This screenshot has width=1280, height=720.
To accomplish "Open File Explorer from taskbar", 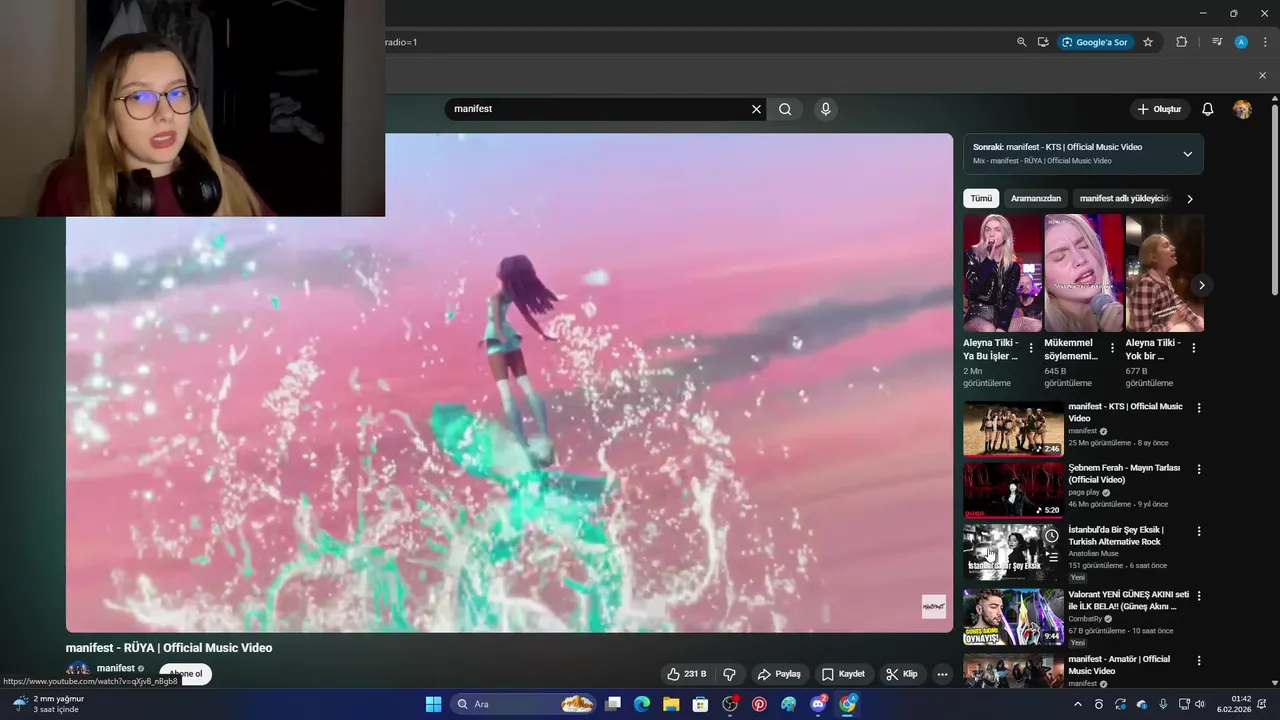I will [671, 704].
